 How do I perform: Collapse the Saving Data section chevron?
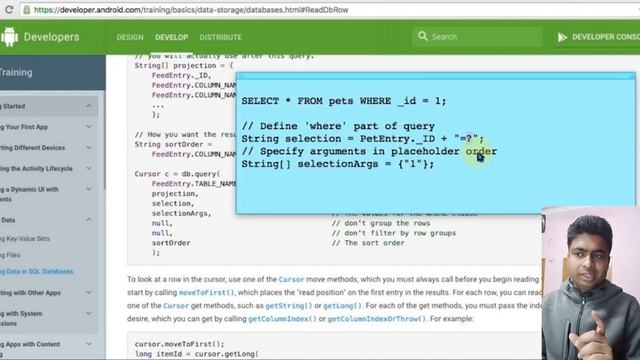click(89, 220)
